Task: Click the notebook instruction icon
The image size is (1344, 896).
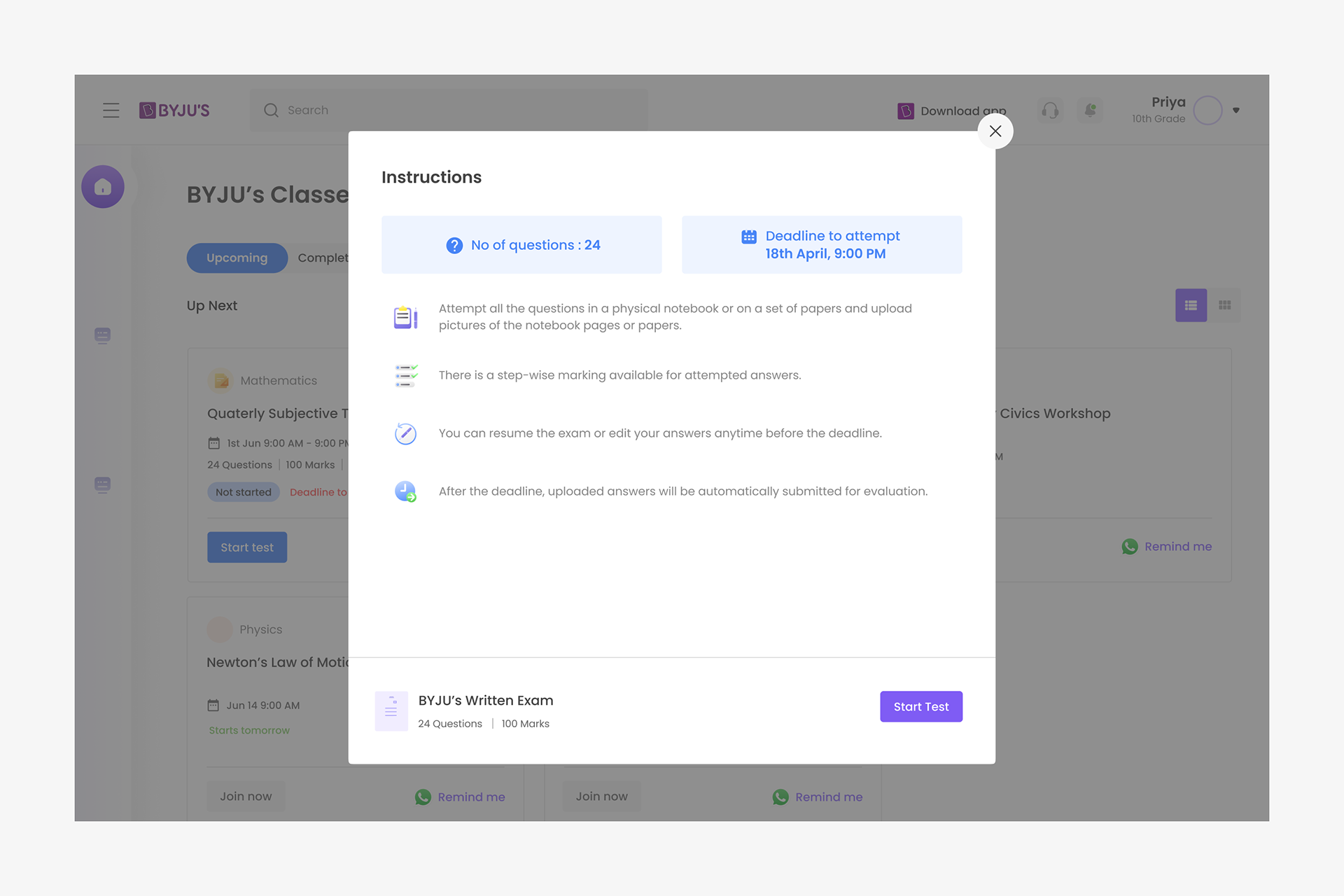Action: coord(405,317)
